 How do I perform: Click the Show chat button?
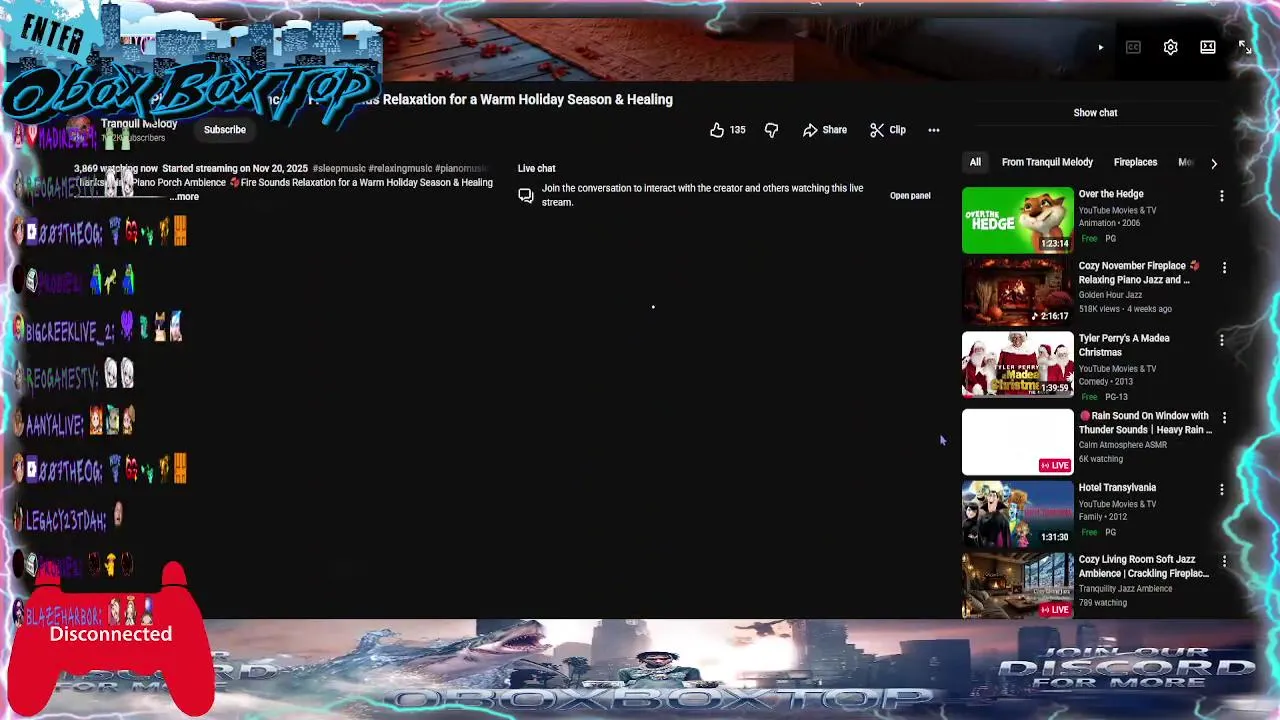(x=1095, y=113)
